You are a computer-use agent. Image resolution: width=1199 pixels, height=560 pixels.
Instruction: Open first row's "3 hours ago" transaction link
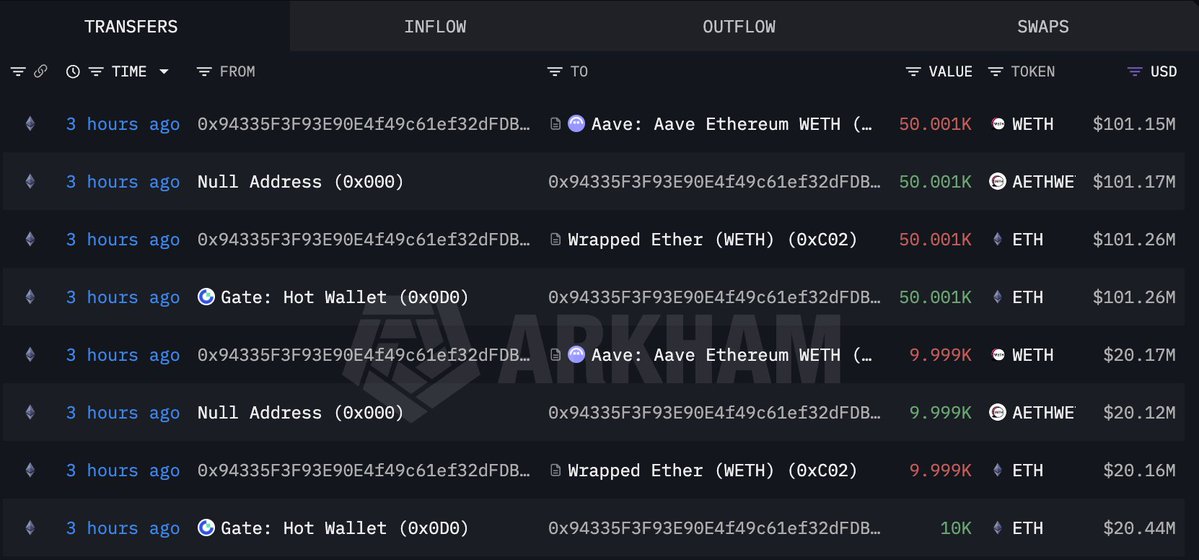[123, 124]
